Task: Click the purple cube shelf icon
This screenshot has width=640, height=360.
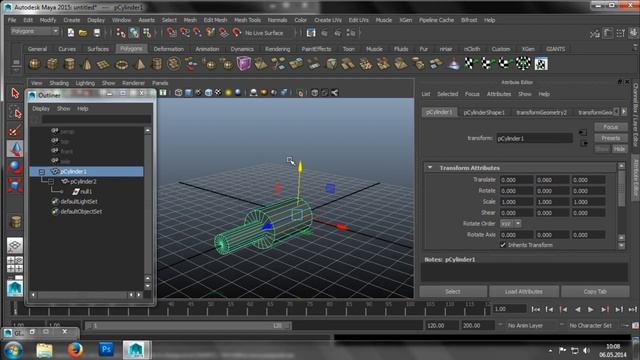Action: coord(244,64)
